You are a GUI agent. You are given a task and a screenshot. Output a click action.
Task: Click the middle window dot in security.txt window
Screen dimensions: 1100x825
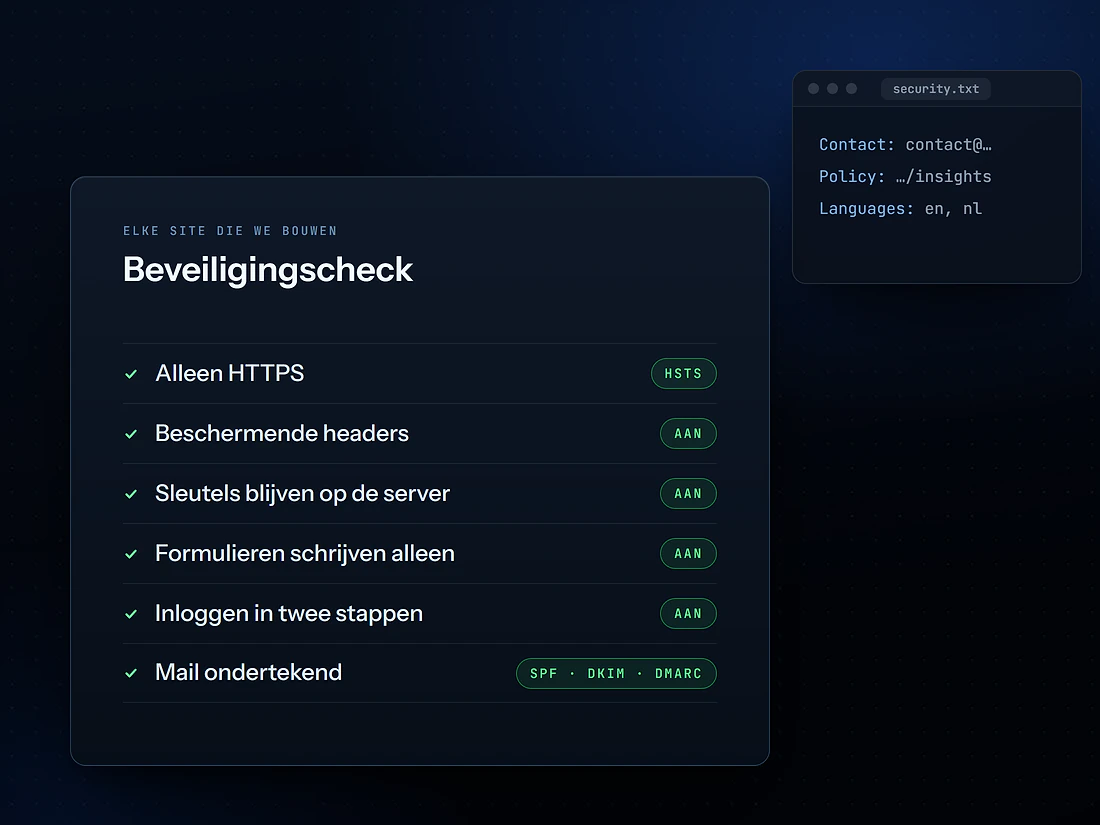pyautogui.click(x=833, y=88)
